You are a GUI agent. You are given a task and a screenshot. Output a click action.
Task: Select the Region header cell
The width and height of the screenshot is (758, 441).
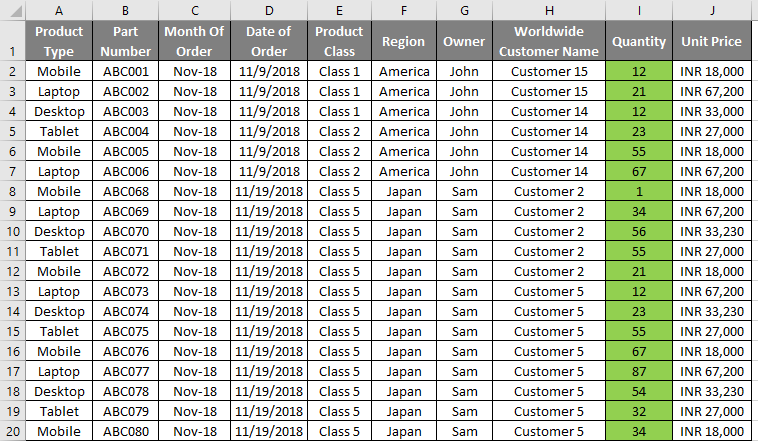pos(404,41)
